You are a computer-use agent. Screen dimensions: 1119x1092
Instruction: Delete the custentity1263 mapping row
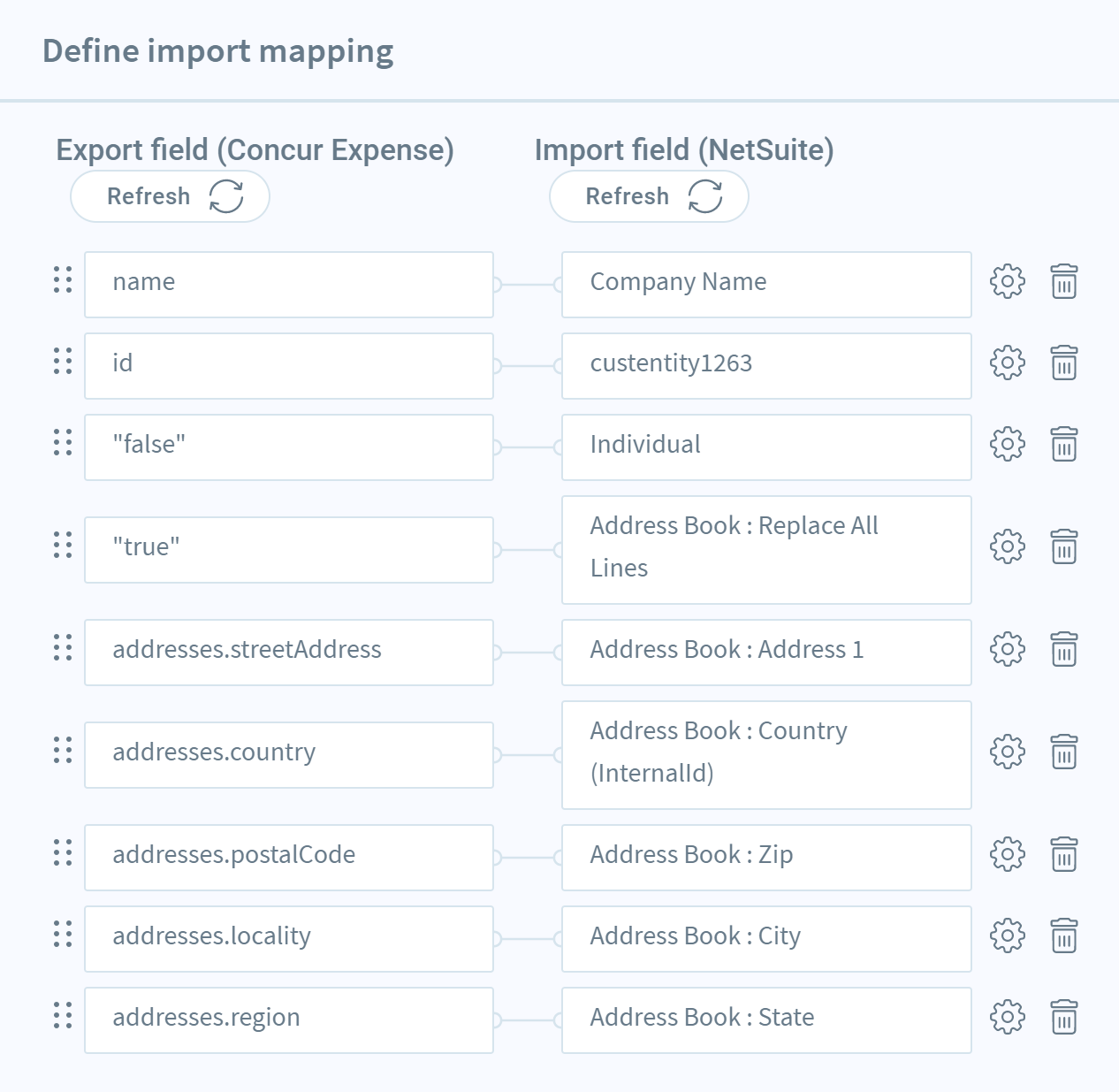coord(1064,363)
